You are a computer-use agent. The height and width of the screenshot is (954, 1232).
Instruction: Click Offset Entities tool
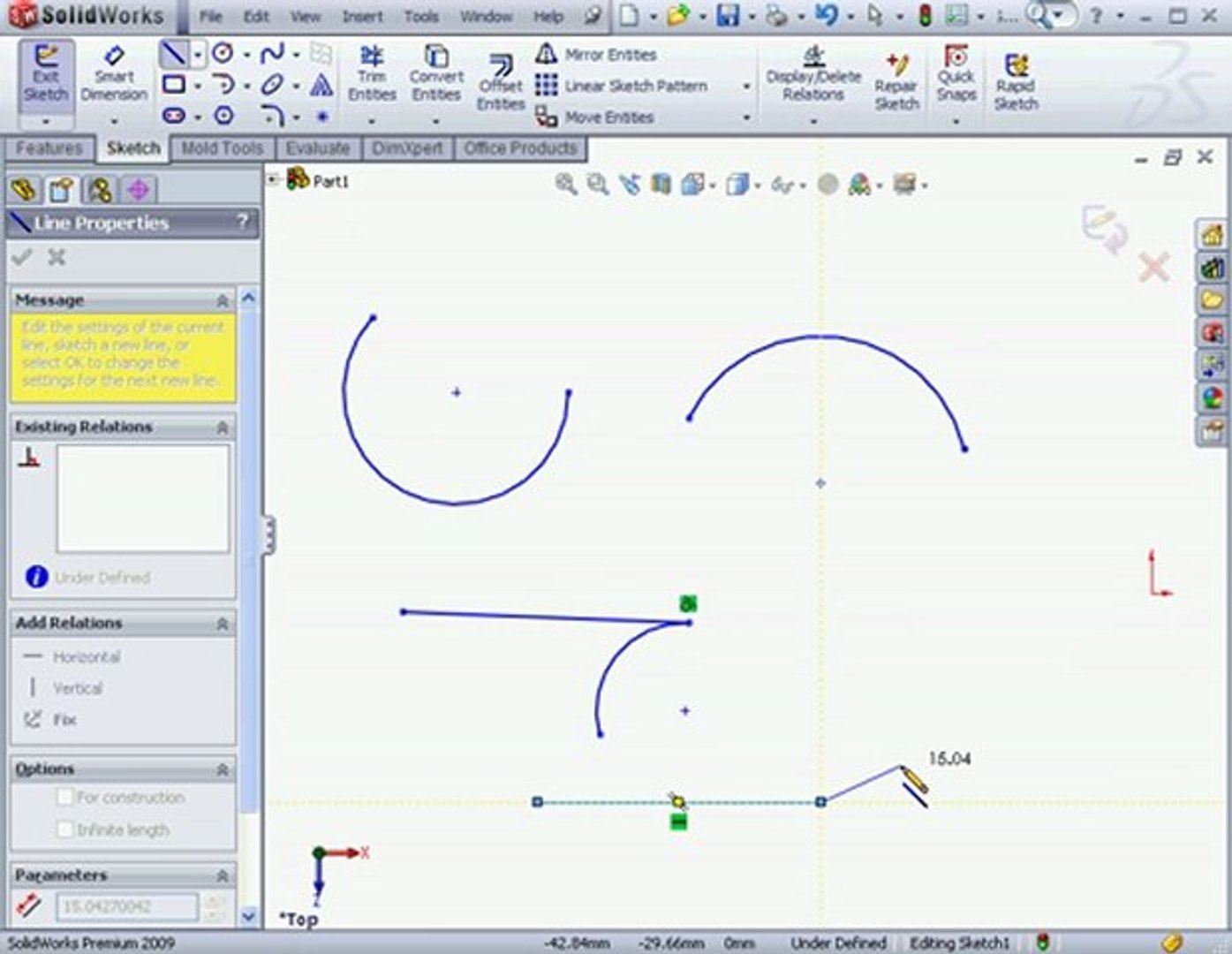tap(501, 83)
